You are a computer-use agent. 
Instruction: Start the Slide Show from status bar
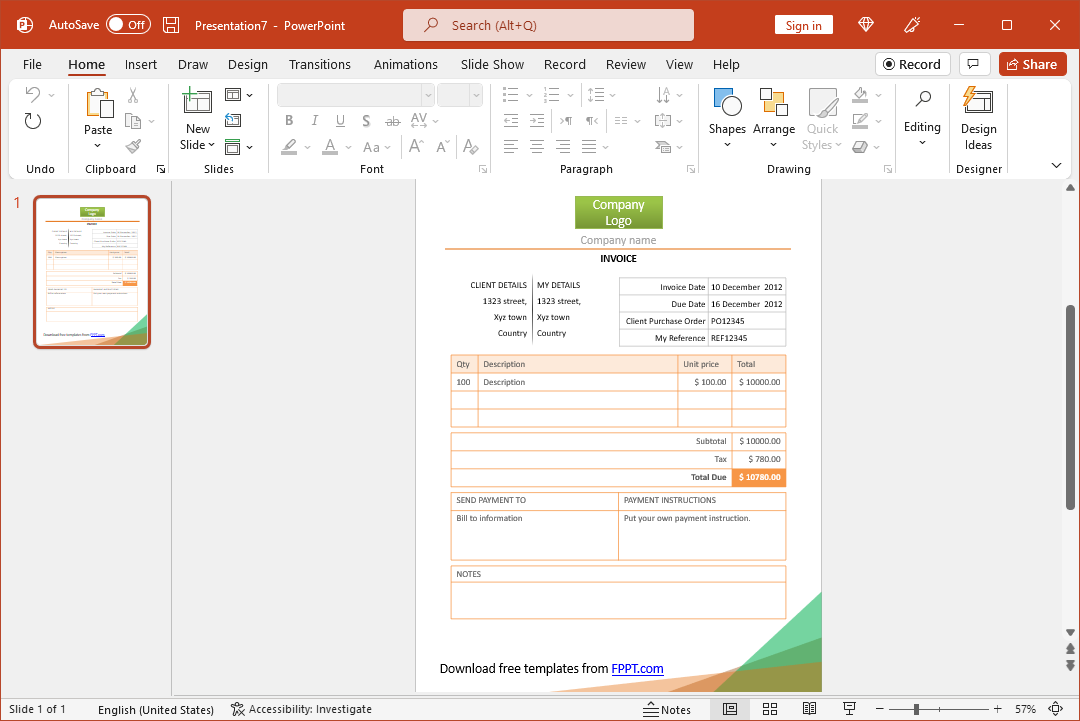(x=849, y=709)
